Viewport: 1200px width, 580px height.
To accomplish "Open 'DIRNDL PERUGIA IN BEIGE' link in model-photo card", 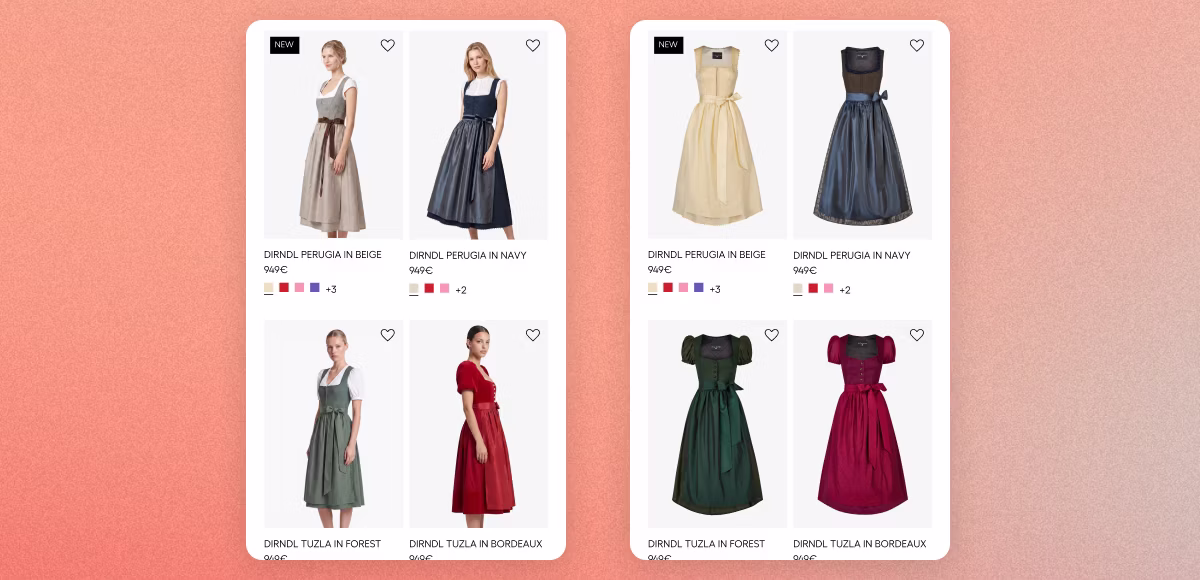I will coord(323,255).
